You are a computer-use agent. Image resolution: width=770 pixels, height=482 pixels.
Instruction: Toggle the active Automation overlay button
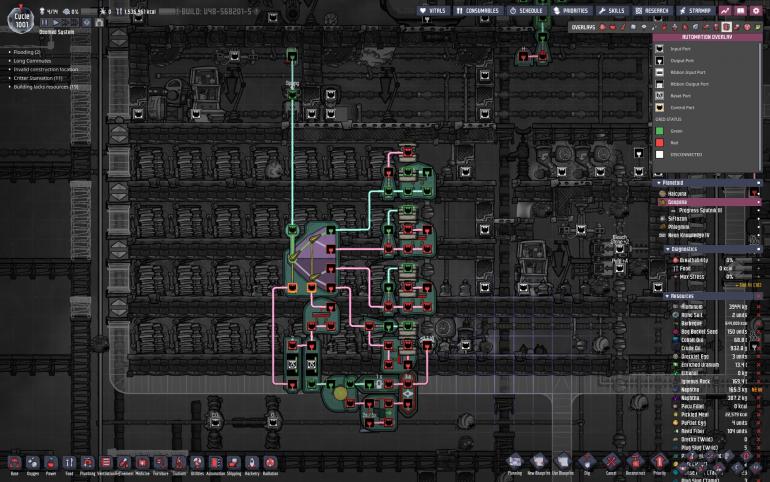(x=726, y=27)
